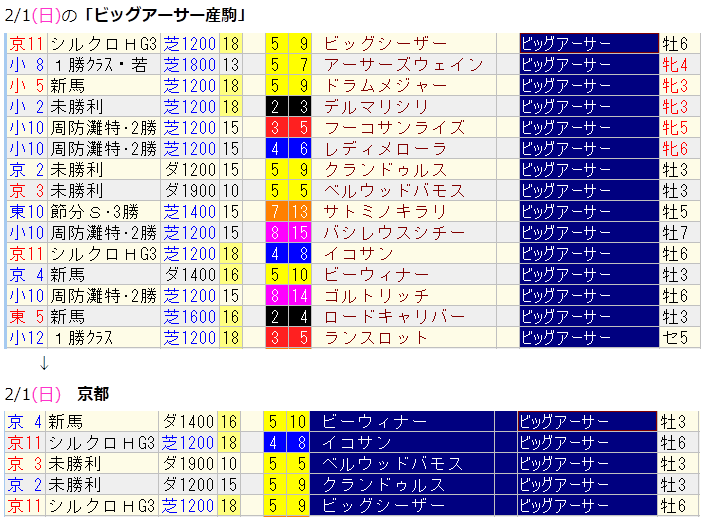The image size is (703, 520).
Task: Click the 小12 race number cell
Action: (x=26, y=338)
